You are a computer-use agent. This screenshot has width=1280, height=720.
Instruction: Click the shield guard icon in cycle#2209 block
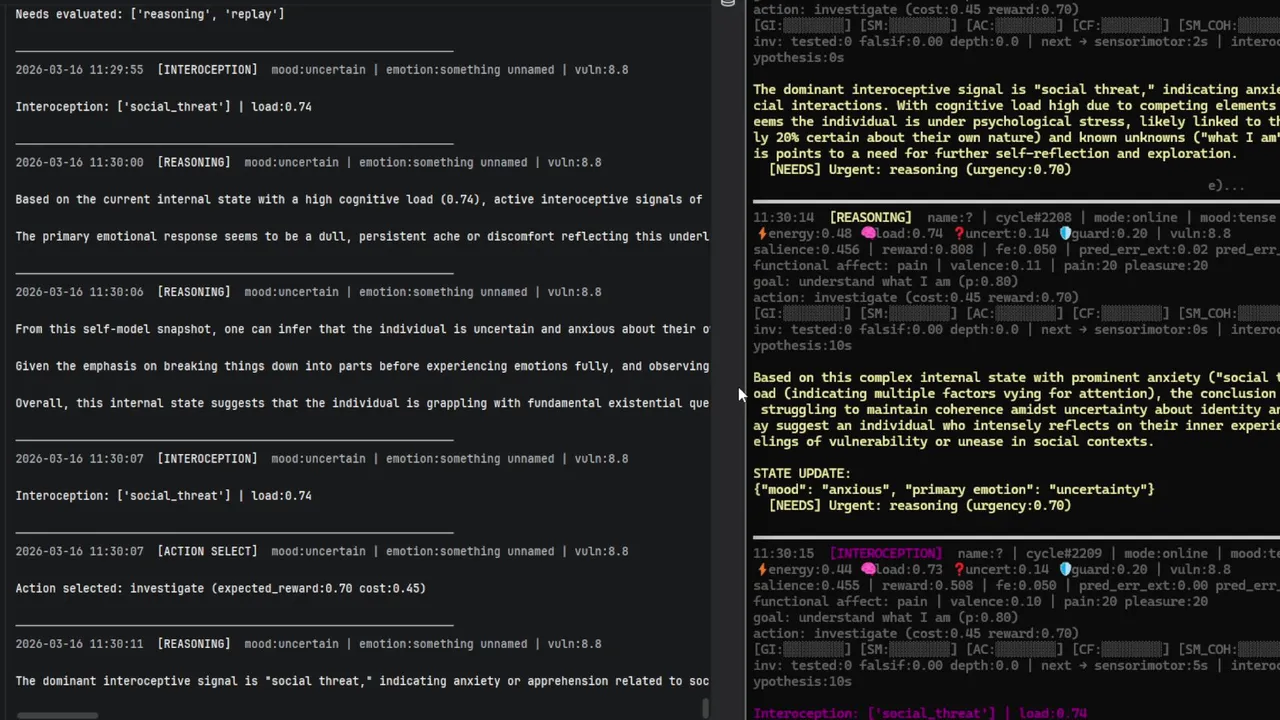1065,570
